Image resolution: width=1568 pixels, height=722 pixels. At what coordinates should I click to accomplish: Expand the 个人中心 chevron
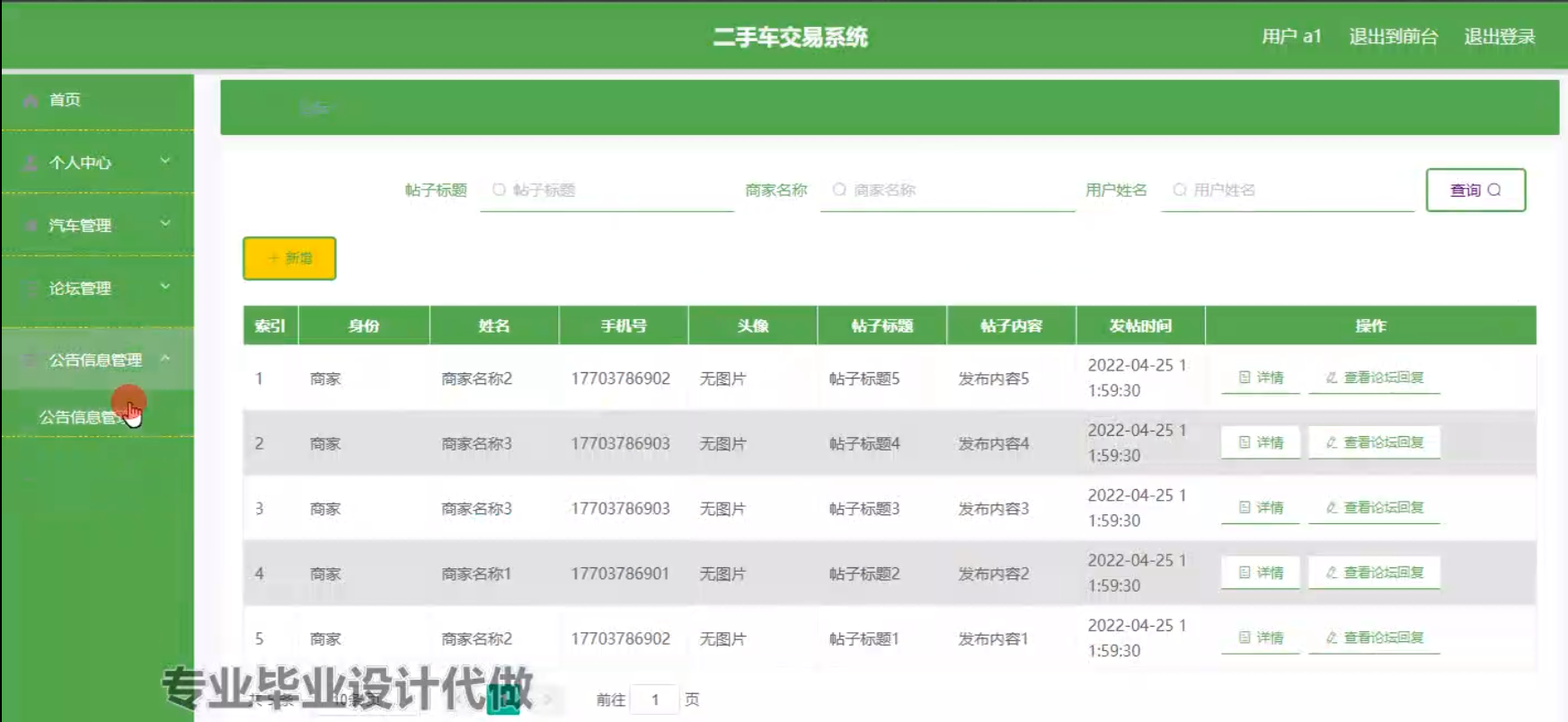[x=165, y=161]
